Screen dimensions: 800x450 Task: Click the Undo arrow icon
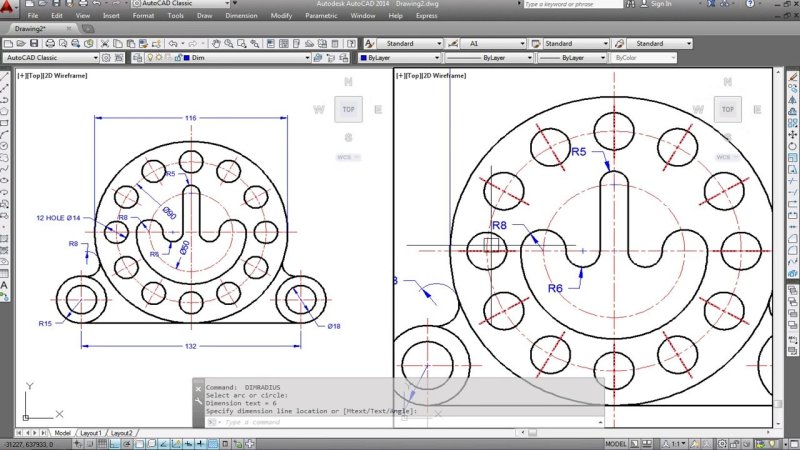point(172,44)
